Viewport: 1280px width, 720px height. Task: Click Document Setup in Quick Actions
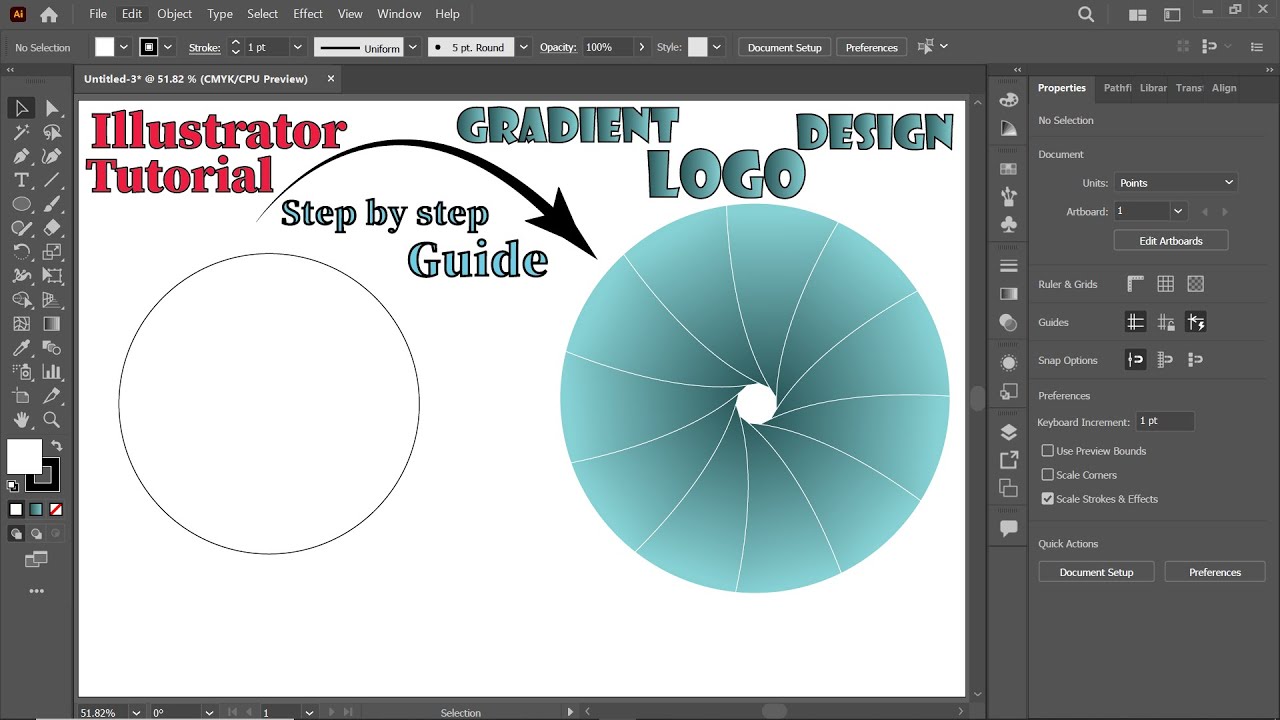point(1096,572)
